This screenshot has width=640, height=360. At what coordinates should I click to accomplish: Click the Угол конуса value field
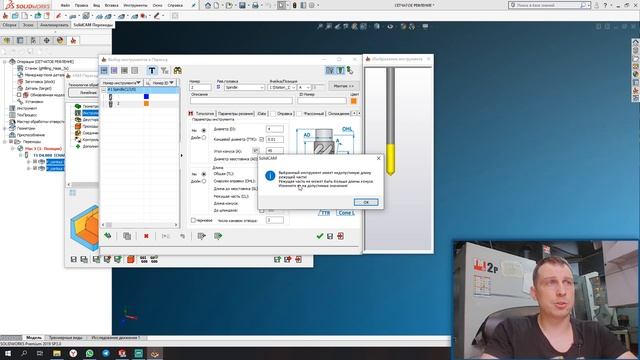[275, 151]
